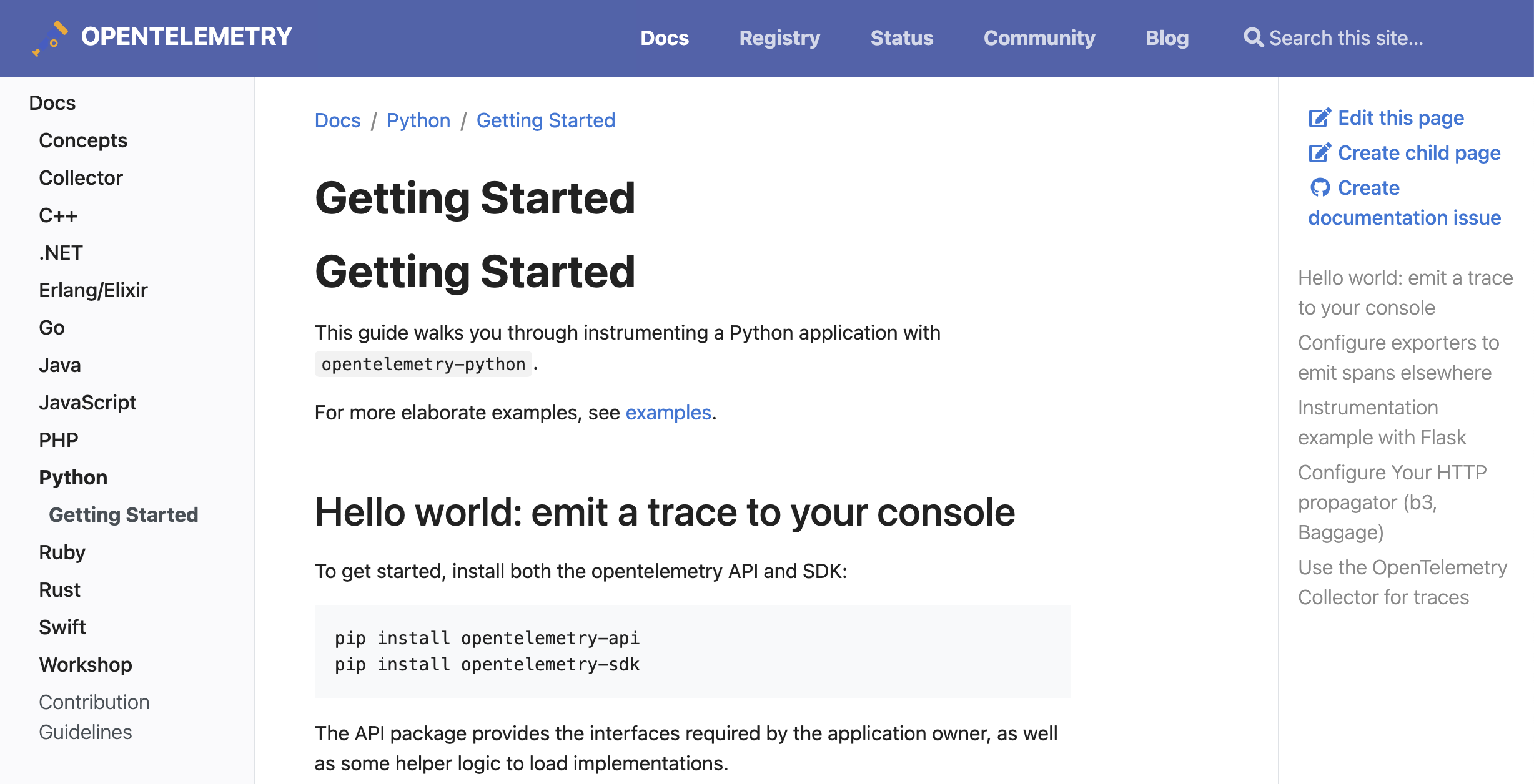Open the Community page from the navbar
This screenshot has height=784, width=1534.
[x=1039, y=37]
